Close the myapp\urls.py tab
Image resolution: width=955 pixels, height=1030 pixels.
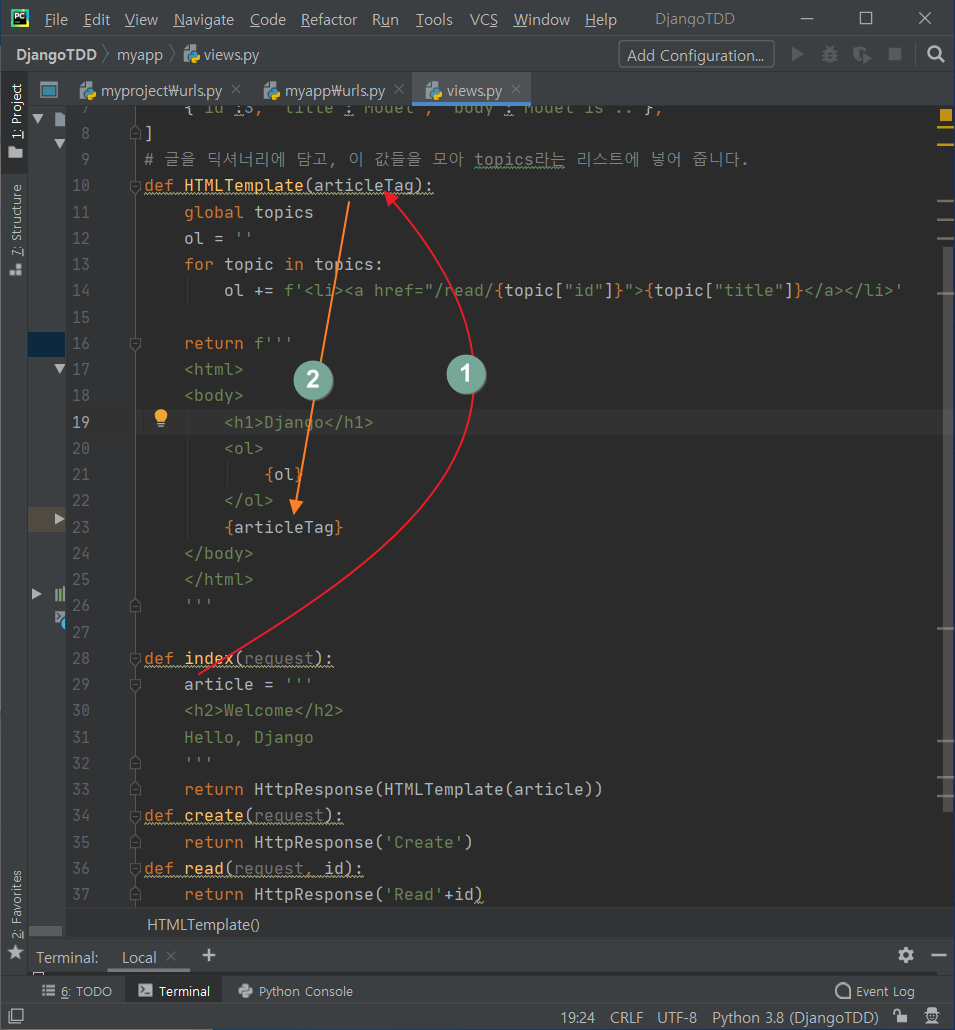(399, 89)
